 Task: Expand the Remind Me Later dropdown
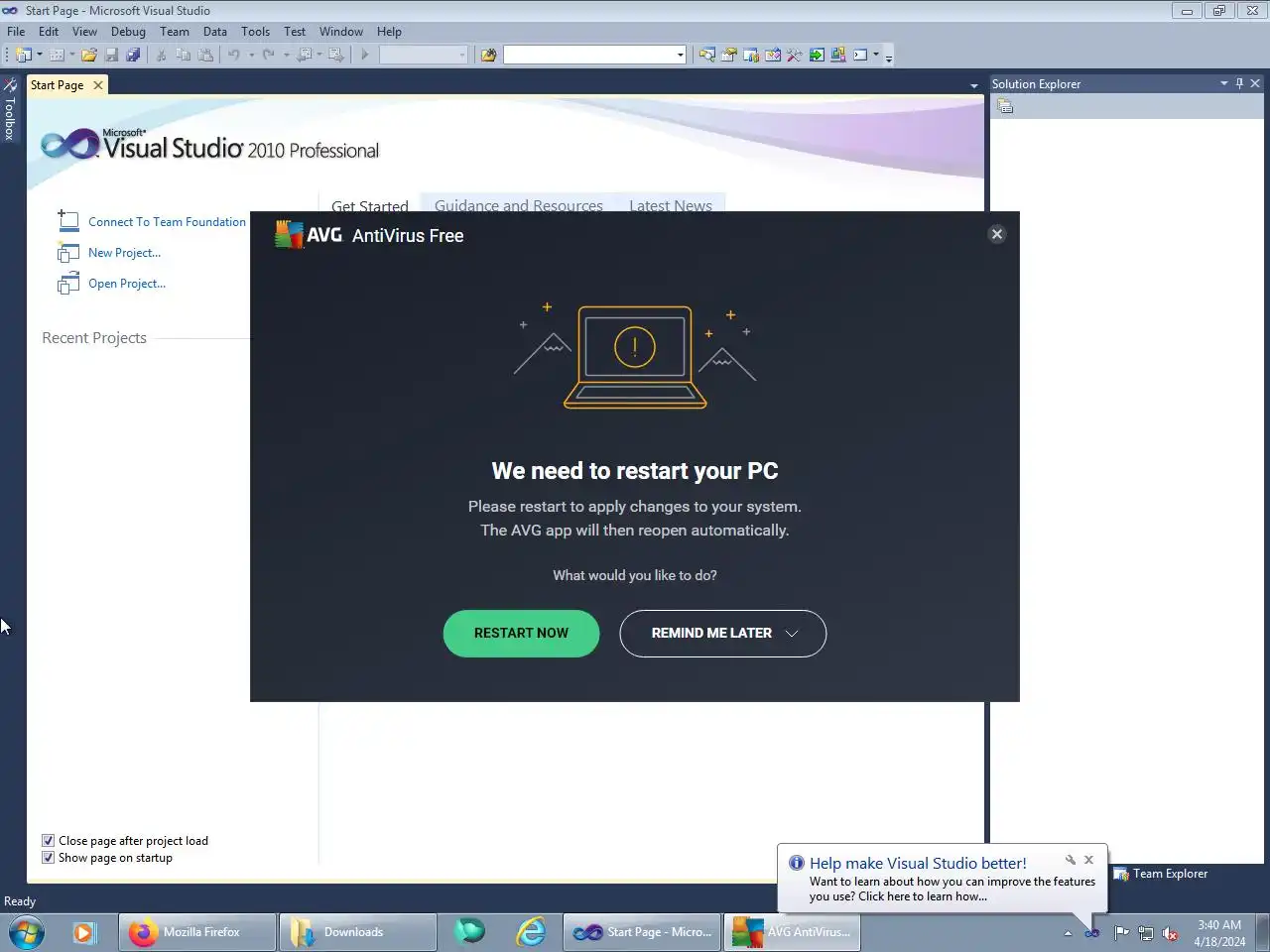(x=792, y=633)
